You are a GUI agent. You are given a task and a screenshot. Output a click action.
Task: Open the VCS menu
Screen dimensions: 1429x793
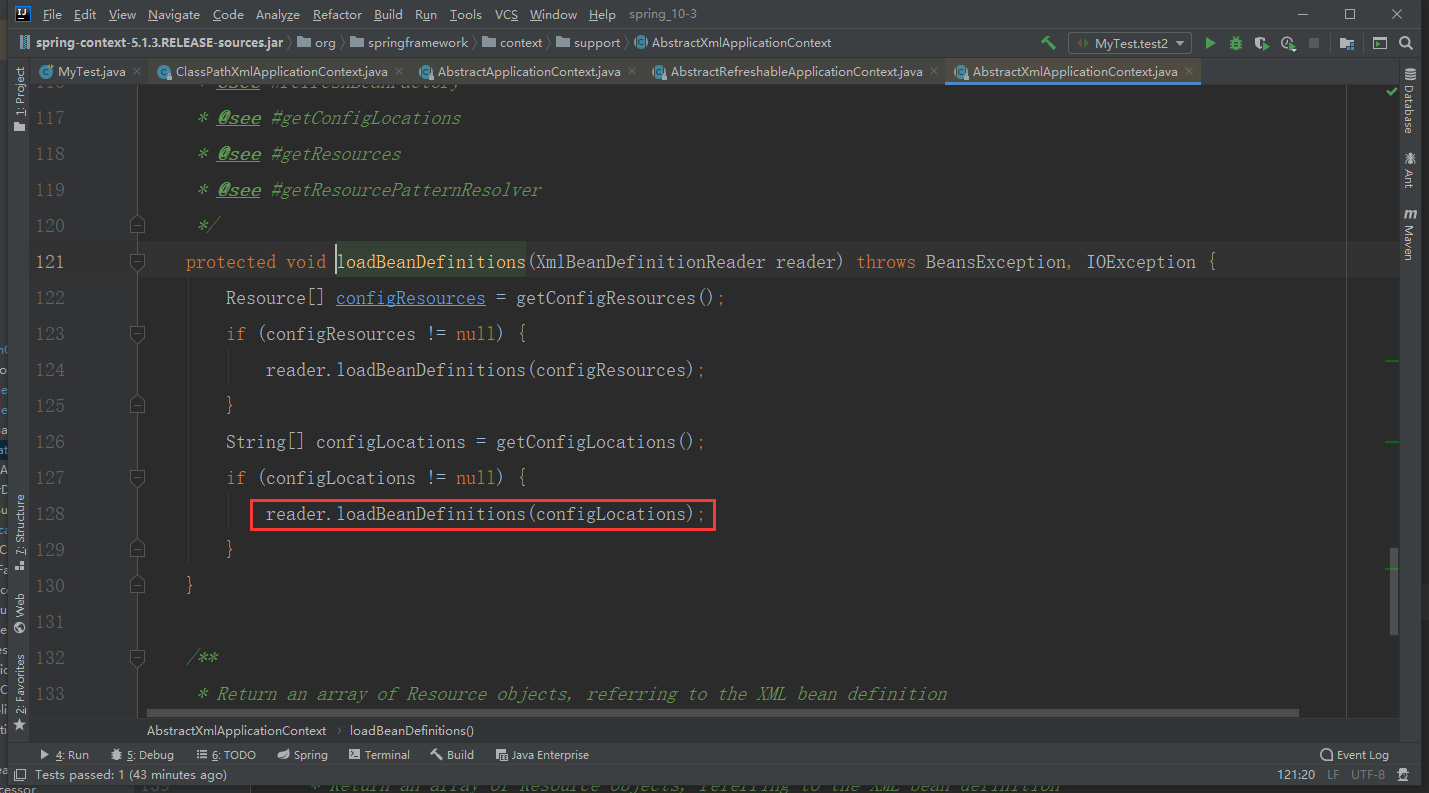pos(506,15)
